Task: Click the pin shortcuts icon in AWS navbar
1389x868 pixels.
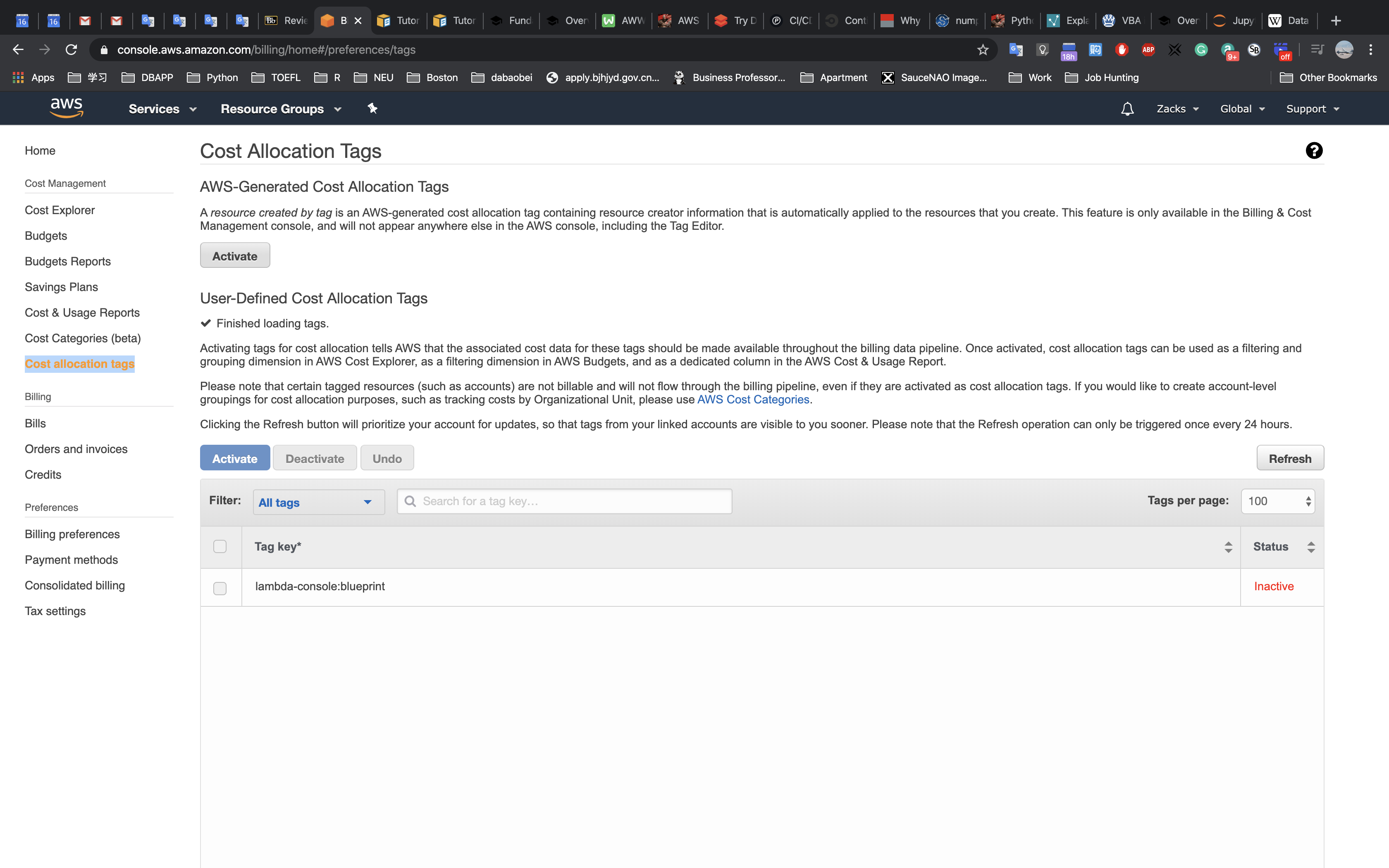Action: pos(372,108)
